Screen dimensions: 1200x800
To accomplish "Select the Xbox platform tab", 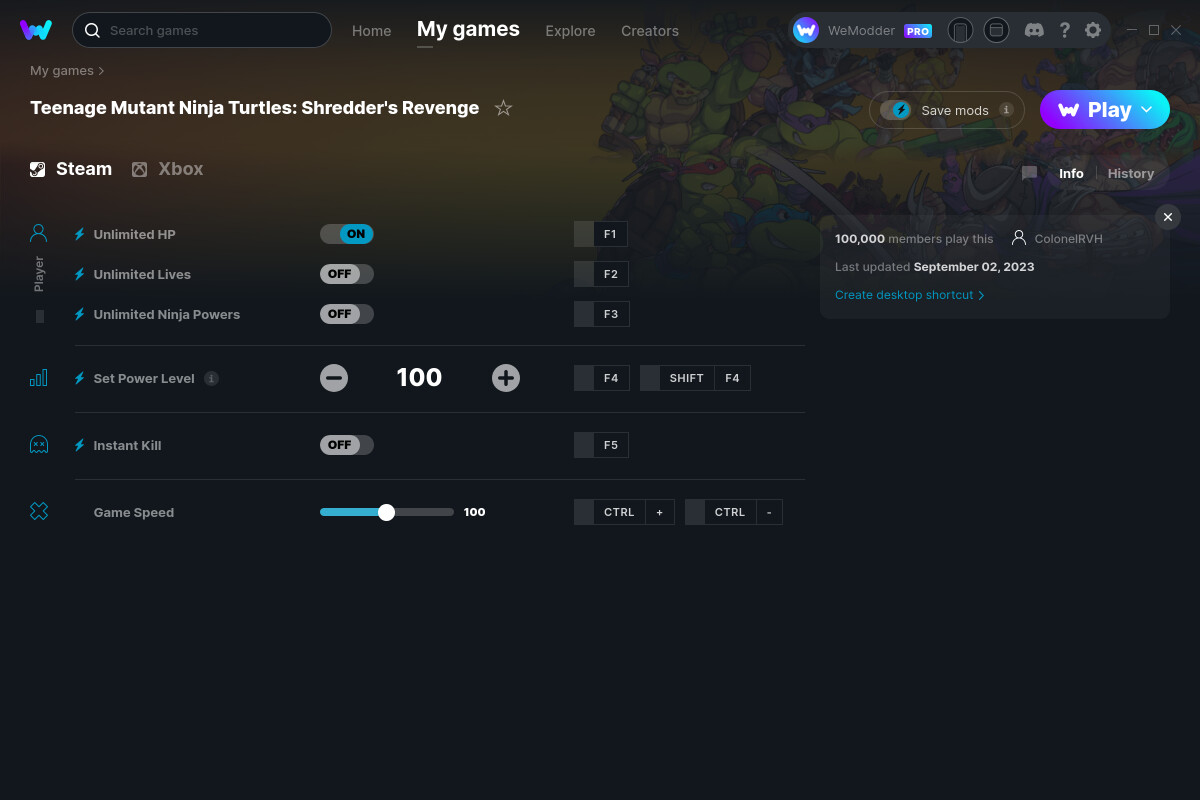I will pos(167,169).
